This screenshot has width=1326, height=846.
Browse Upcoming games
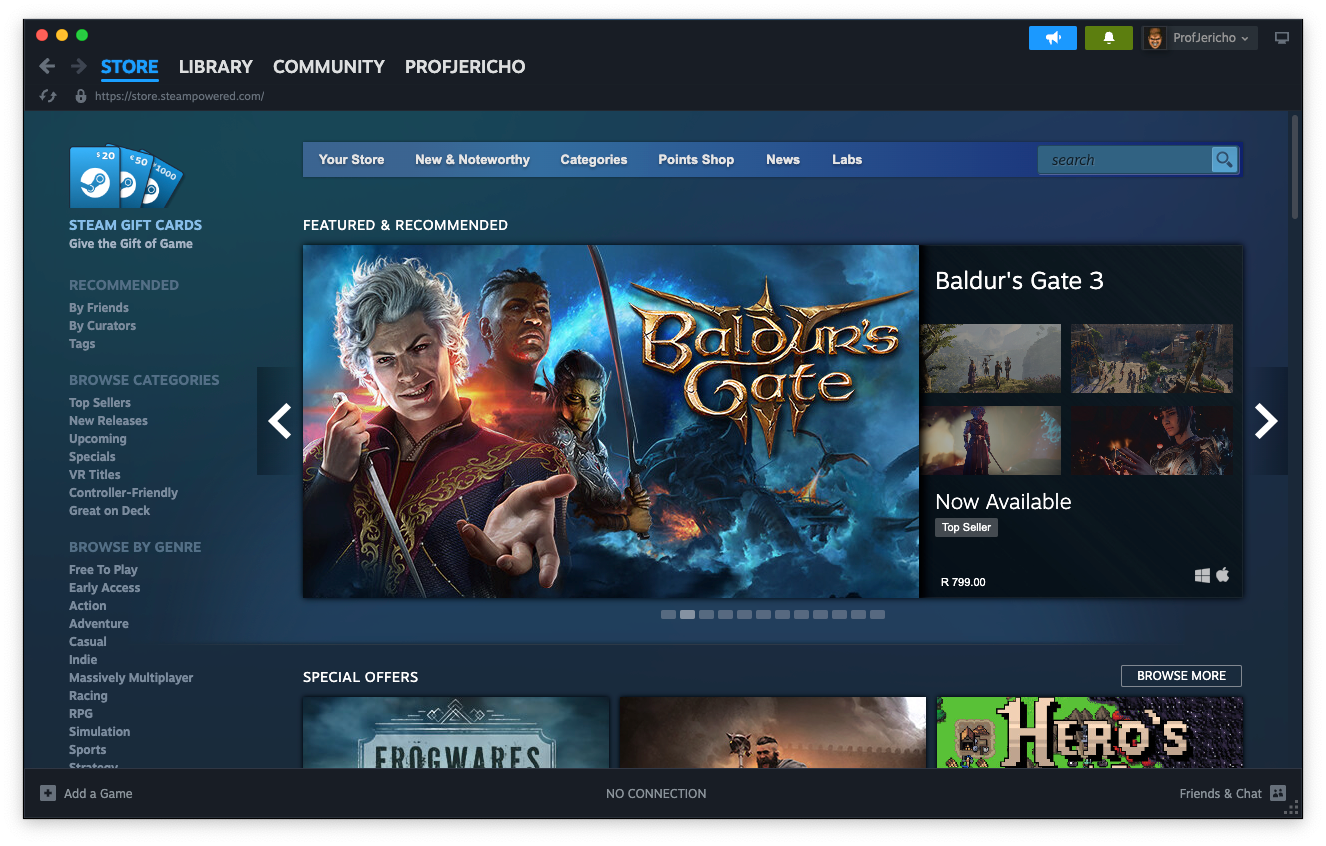pos(98,439)
